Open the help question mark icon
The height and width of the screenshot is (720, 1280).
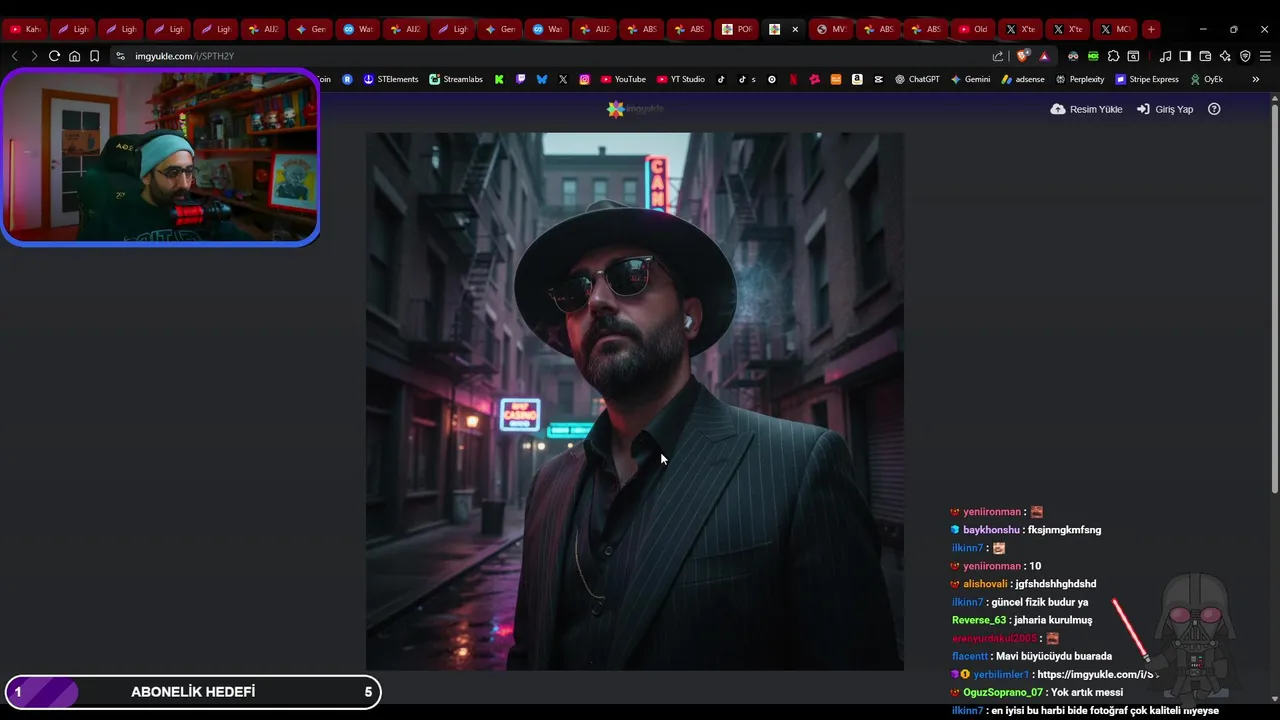point(1214,109)
